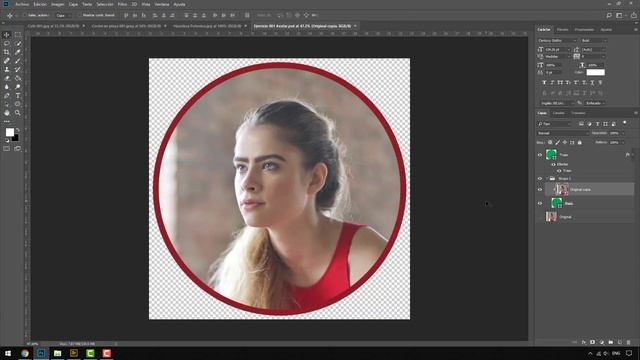Select the History Brush tool
Viewport: 640px width, 360px height.
coord(18,69)
